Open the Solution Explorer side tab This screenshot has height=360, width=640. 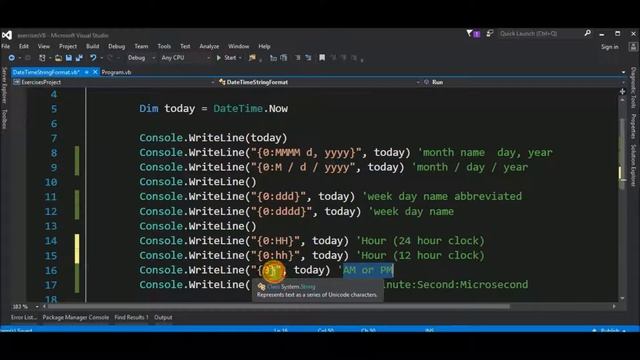click(633, 165)
